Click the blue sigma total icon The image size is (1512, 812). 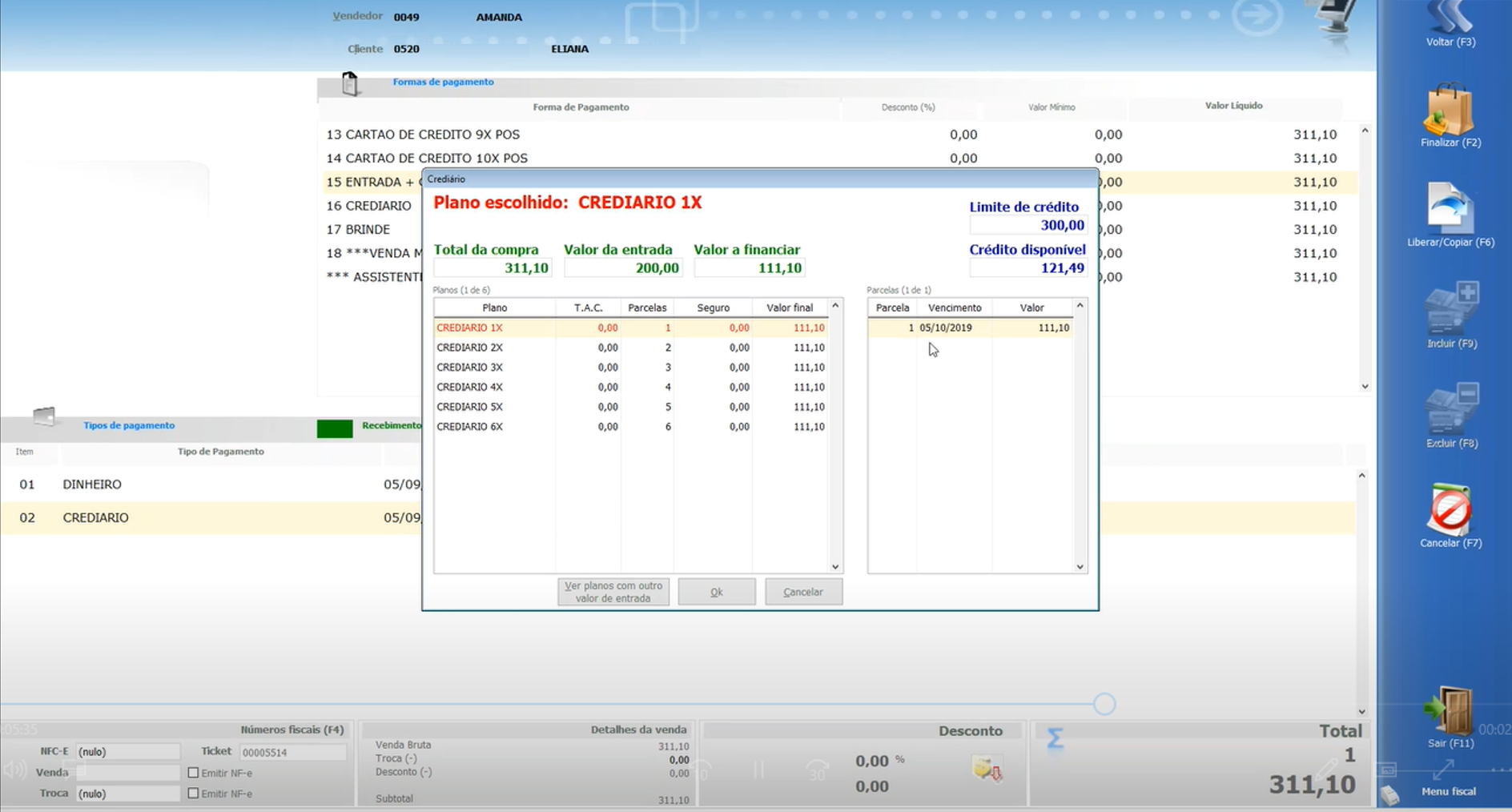pos(1055,738)
